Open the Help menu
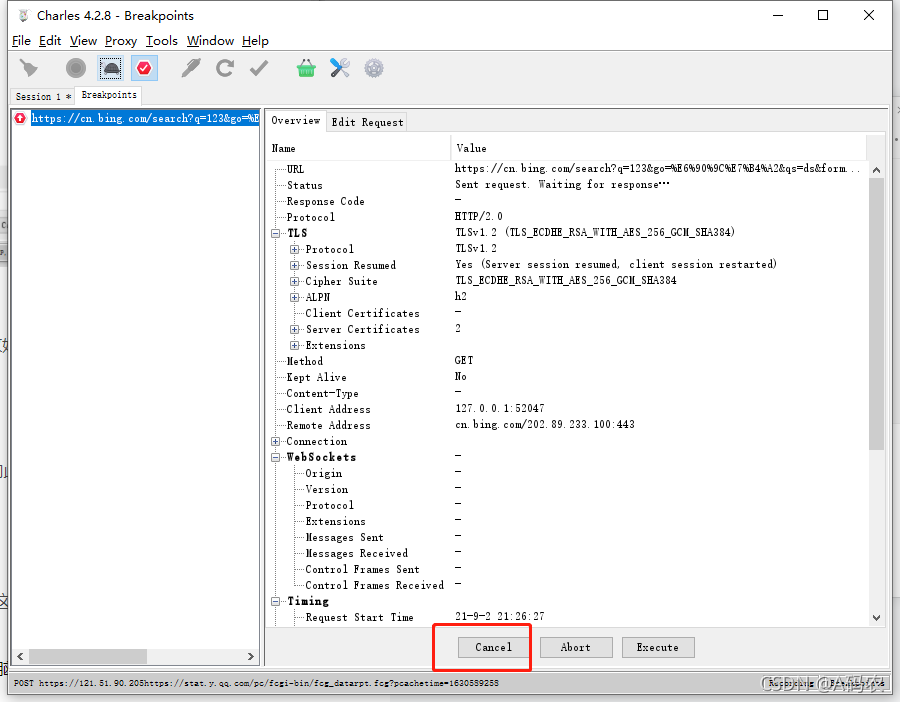This screenshot has width=900, height=702. tap(255, 41)
